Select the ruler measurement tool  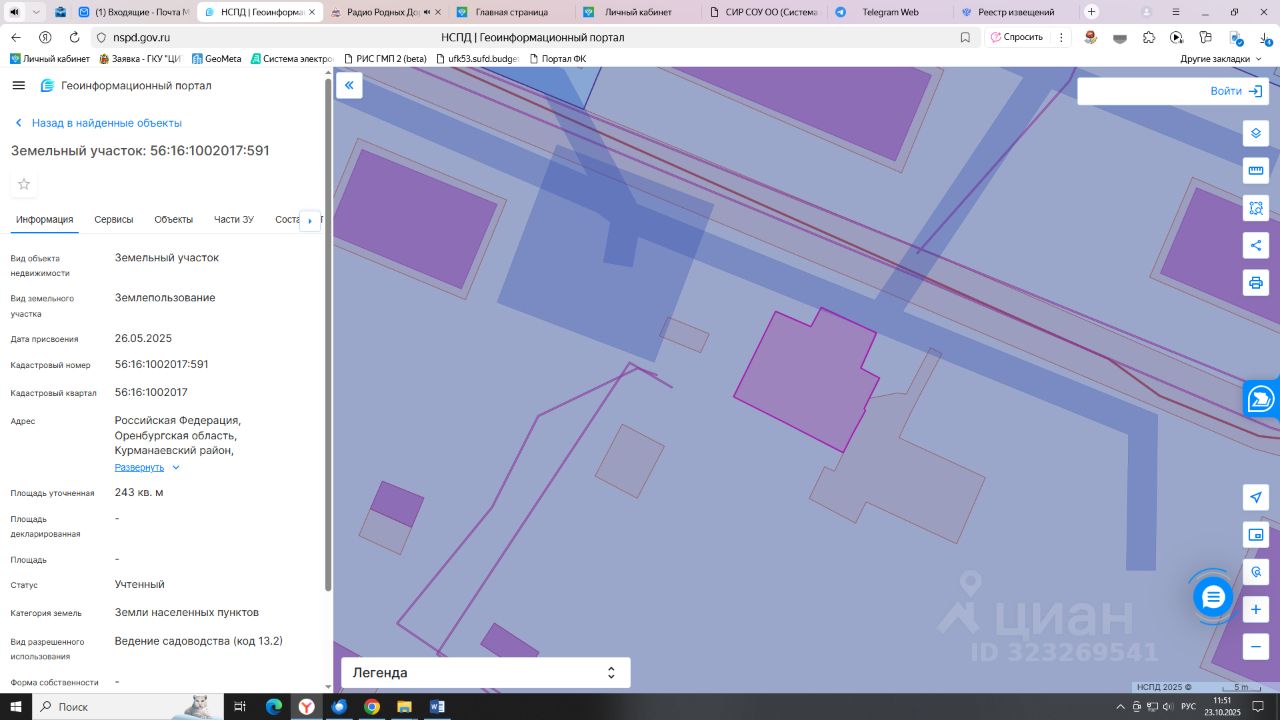[x=1256, y=171]
